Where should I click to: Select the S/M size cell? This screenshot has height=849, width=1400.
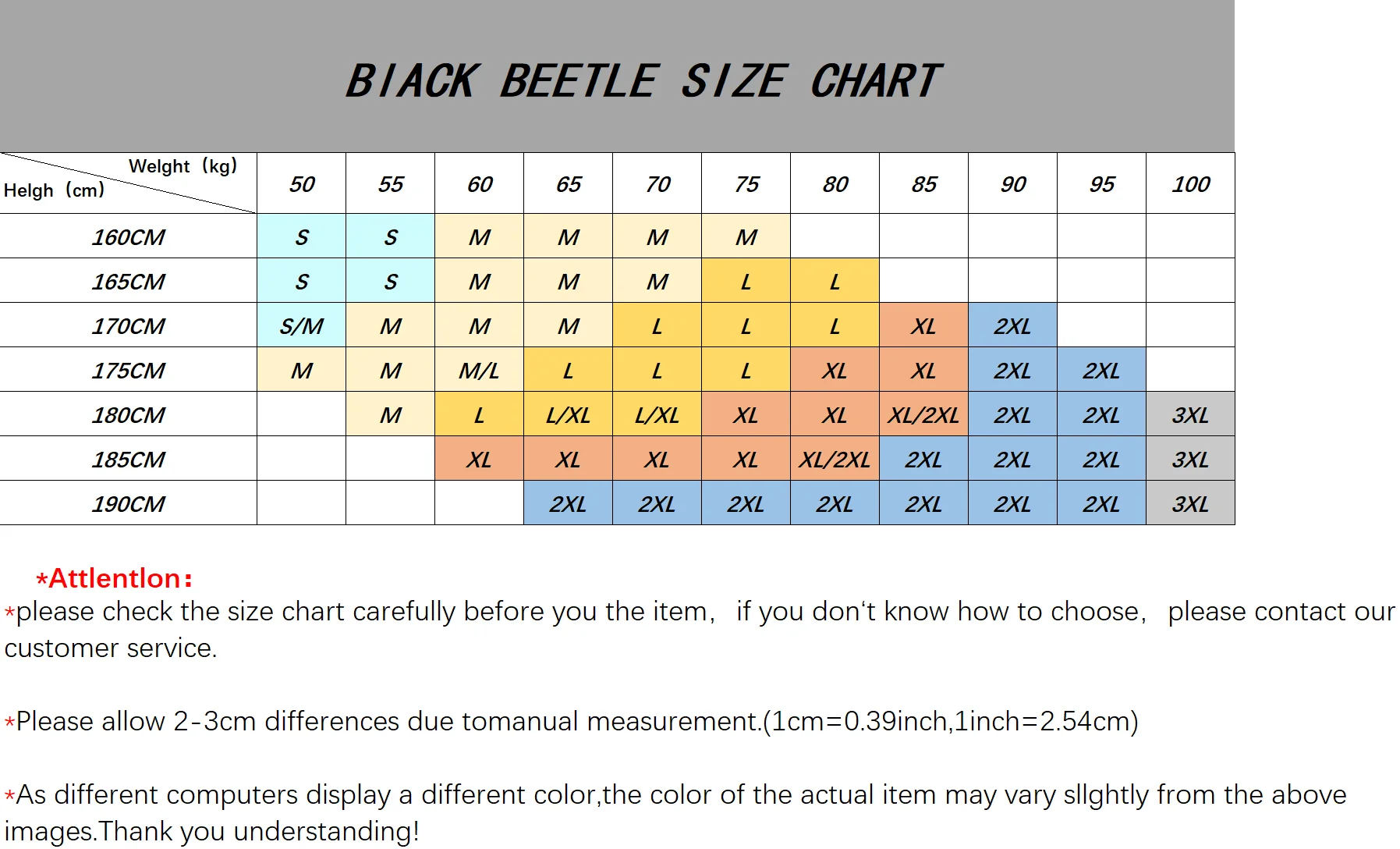tap(301, 326)
